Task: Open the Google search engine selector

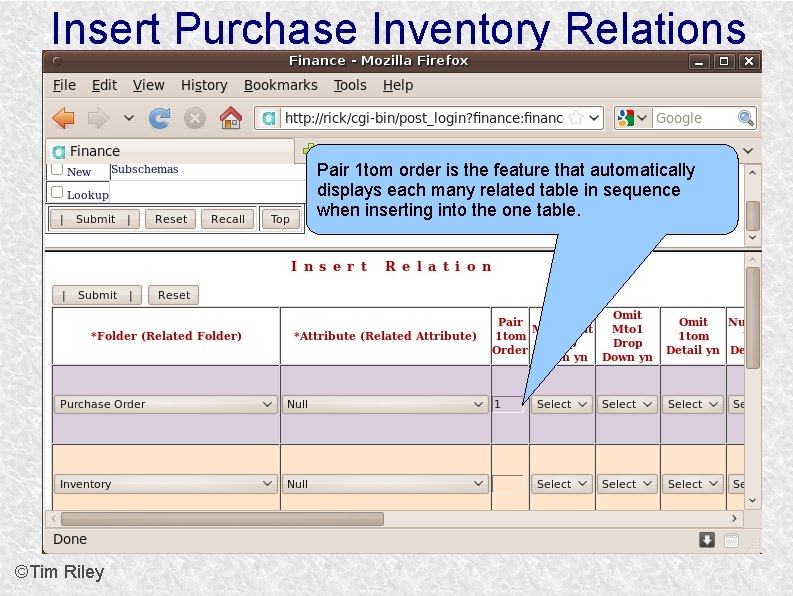Action: (x=632, y=118)
